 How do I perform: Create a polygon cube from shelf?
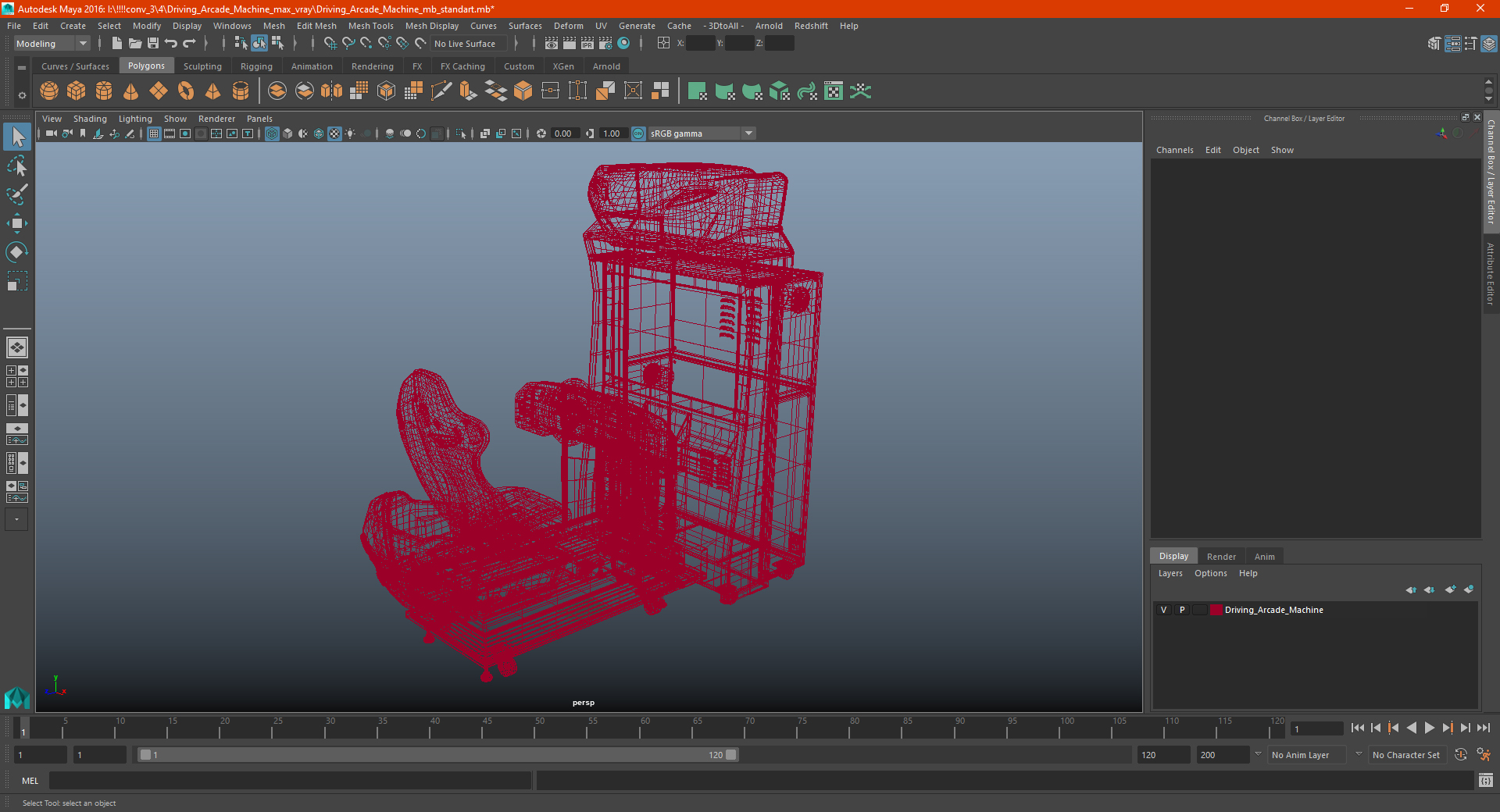pos(77,91)
